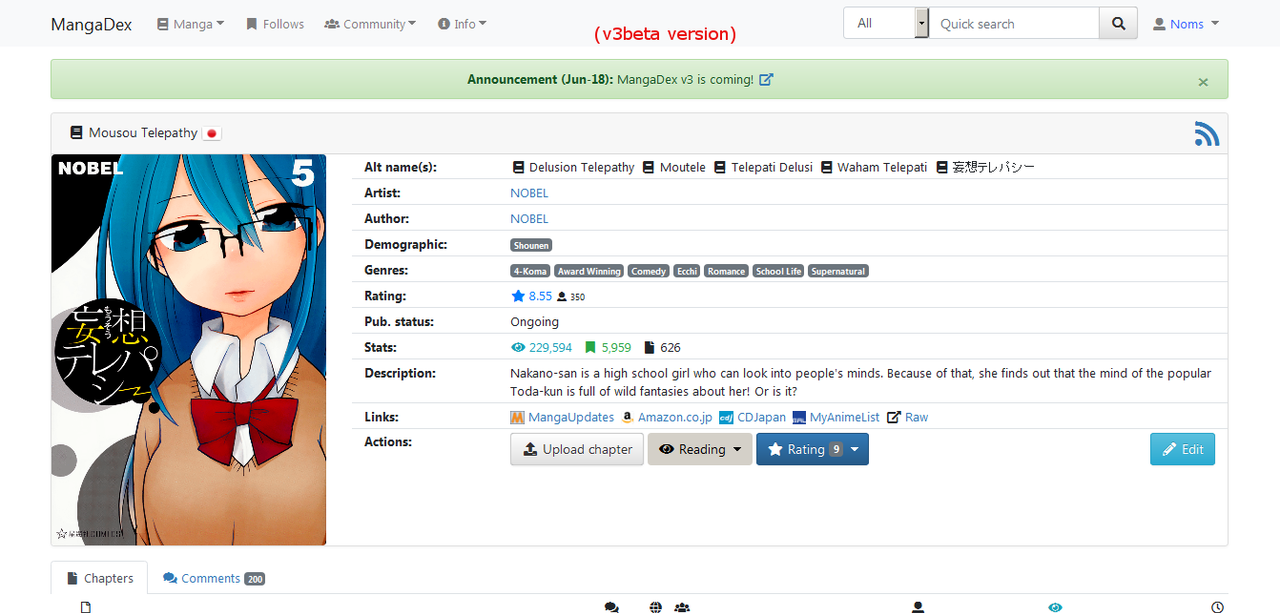Go to Follows in navbar

274,24
